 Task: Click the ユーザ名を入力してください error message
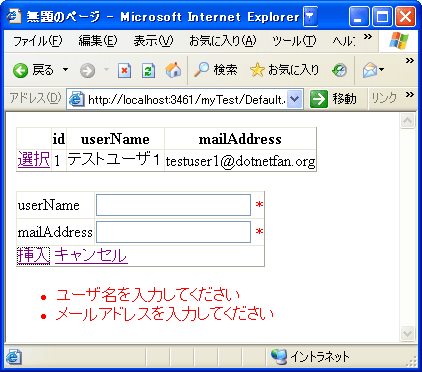pos(148,295)
